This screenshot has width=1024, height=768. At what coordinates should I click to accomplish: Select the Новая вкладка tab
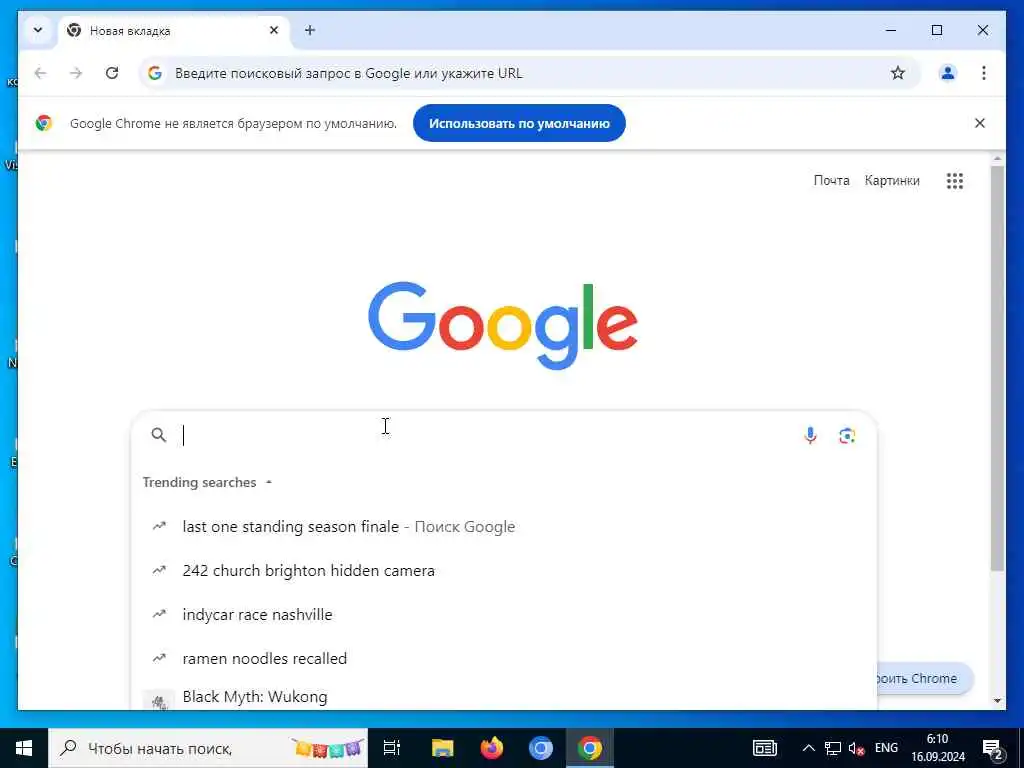pyautogui.click(x=173, y=31)
